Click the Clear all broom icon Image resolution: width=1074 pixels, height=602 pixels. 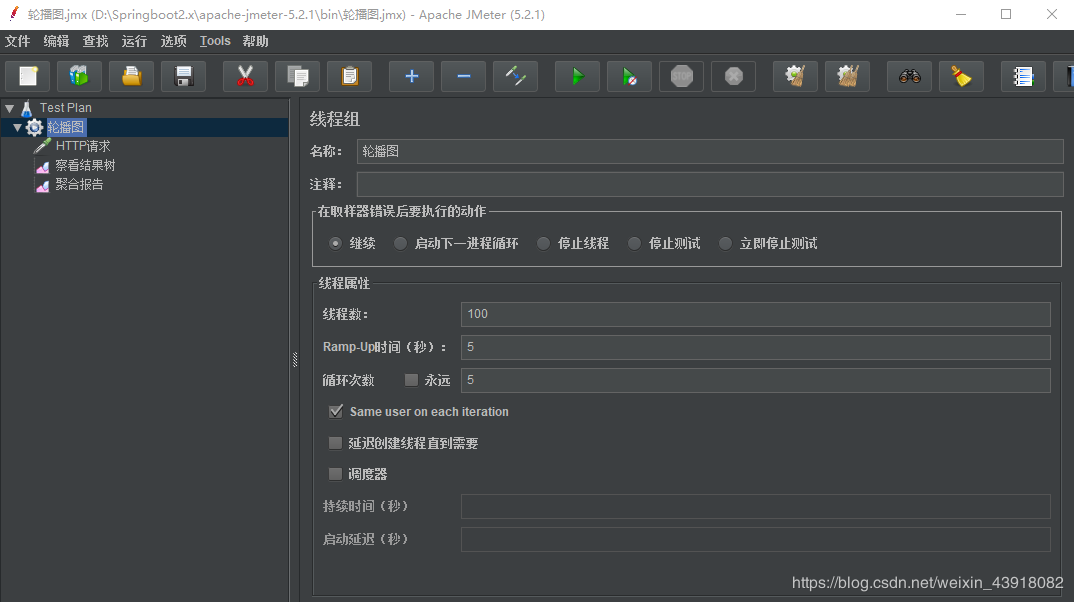pos(961,76)
